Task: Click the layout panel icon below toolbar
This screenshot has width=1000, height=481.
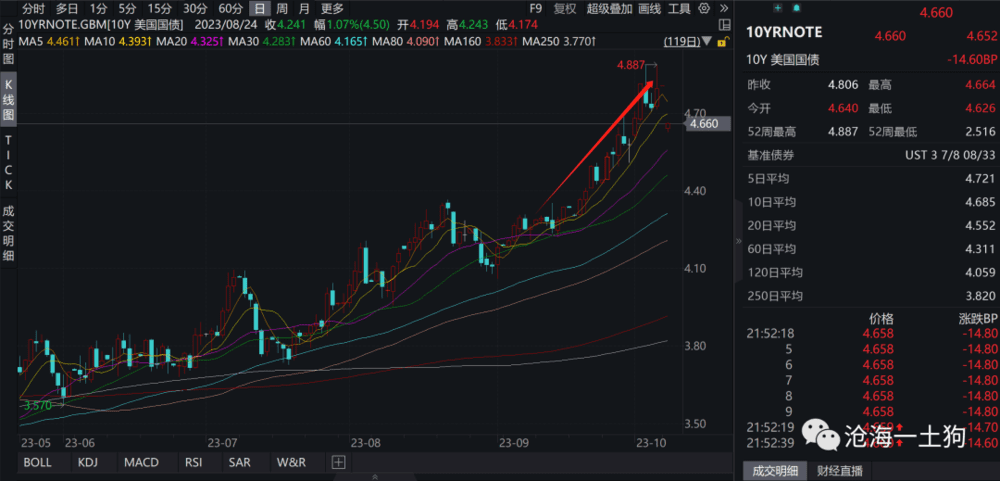Action: tap(724, 25)
